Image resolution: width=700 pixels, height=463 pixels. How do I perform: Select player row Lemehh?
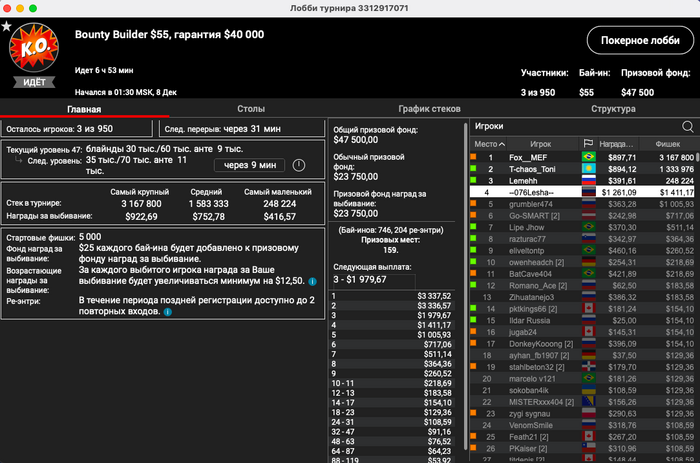tap(582, 180)
